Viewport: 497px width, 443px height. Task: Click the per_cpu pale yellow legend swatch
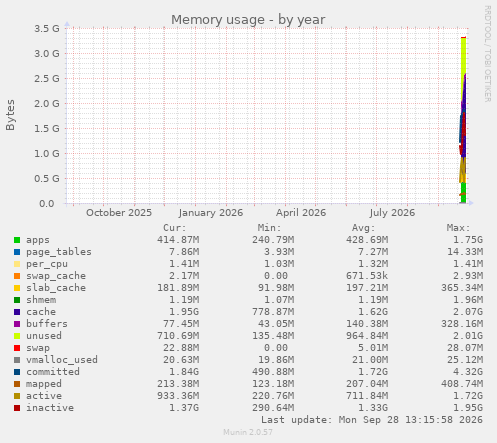17,264
